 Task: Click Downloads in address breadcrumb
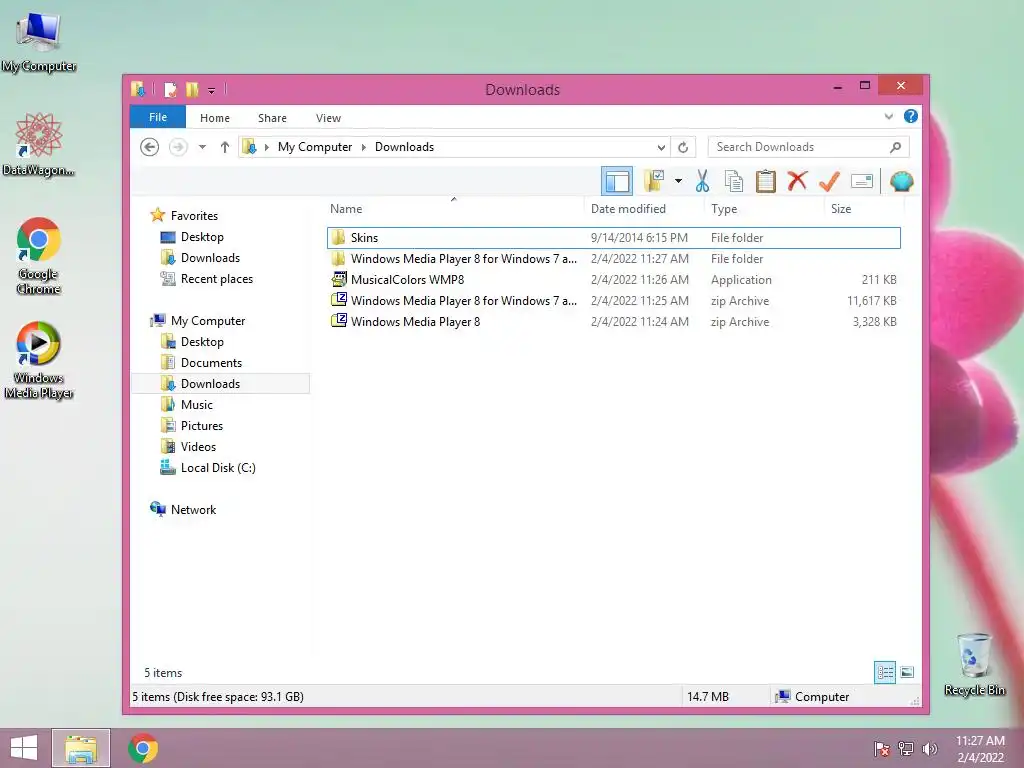[404, 147]
